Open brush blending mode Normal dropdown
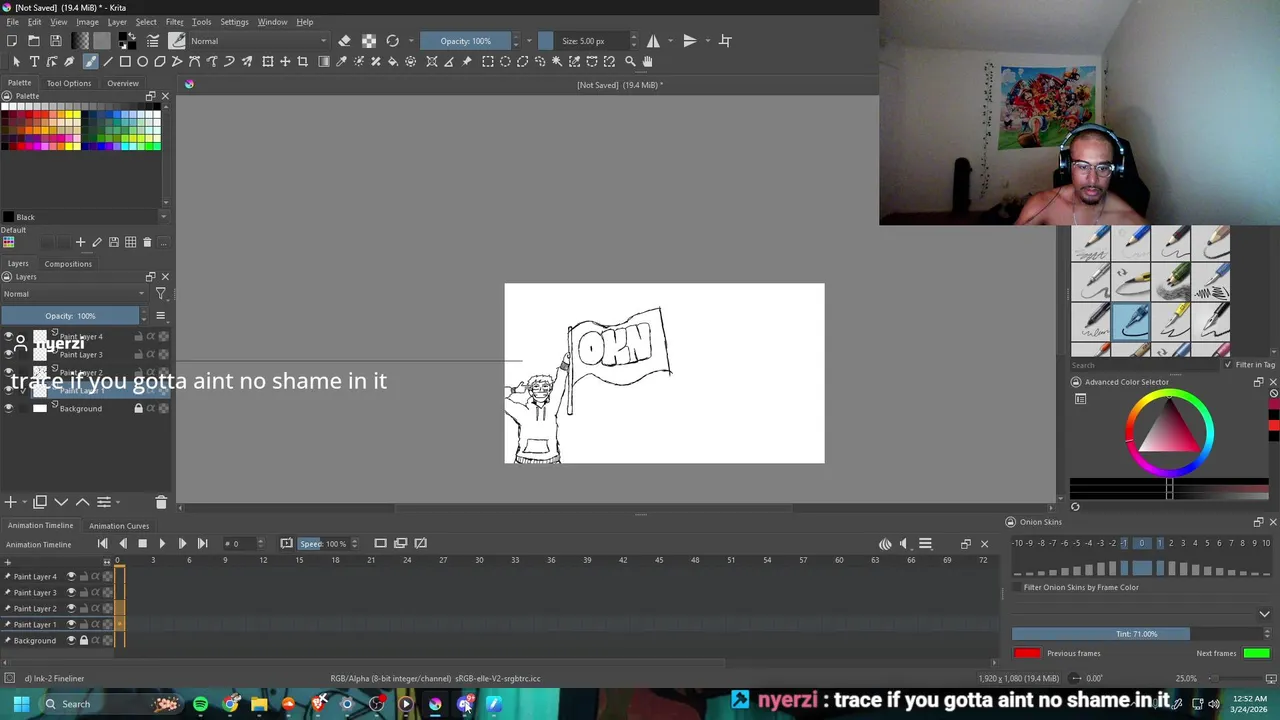The height and width of the screenshot is (720, 1280). [258, 41]
